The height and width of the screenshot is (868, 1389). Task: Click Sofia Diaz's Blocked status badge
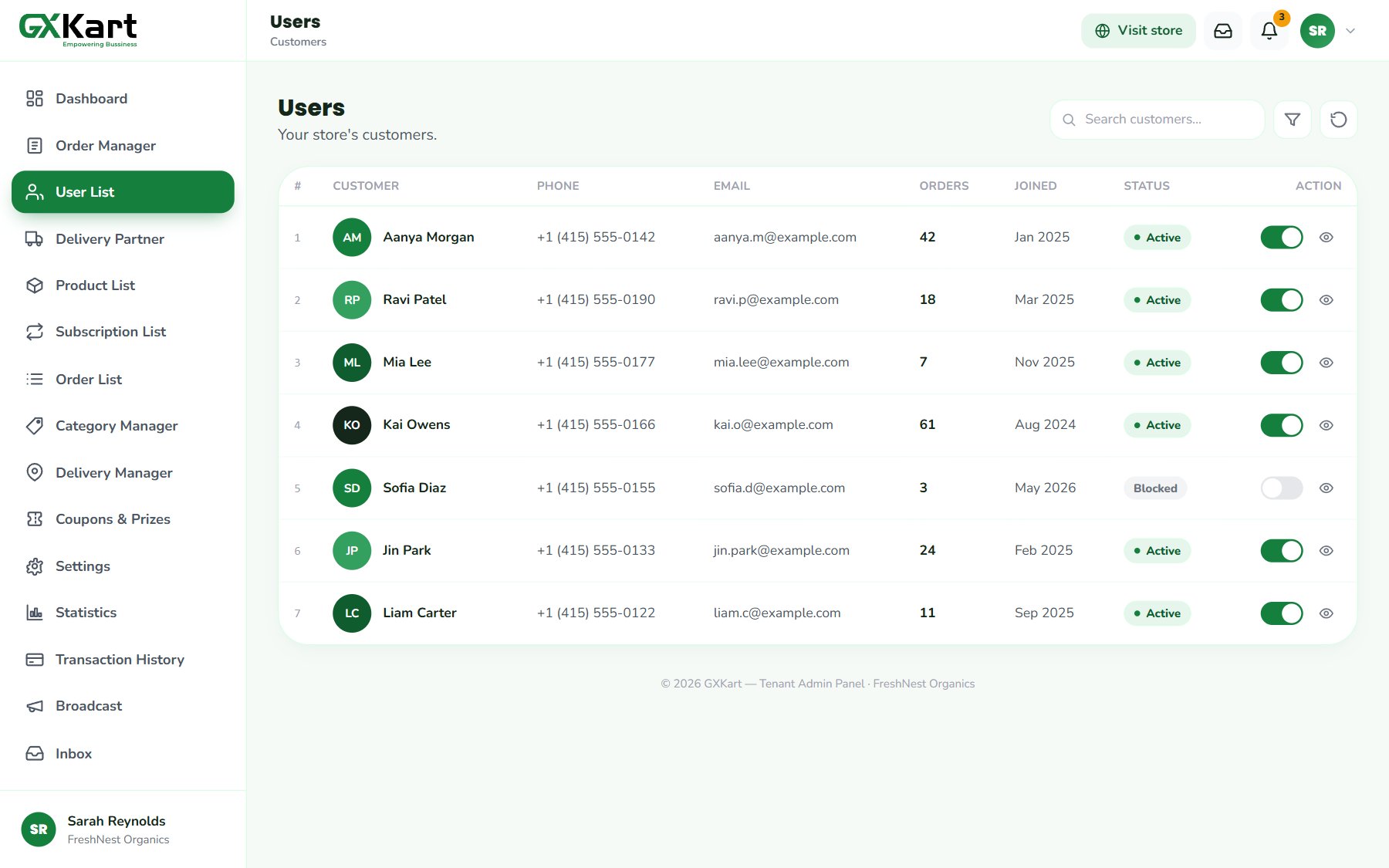[1155, 488]
